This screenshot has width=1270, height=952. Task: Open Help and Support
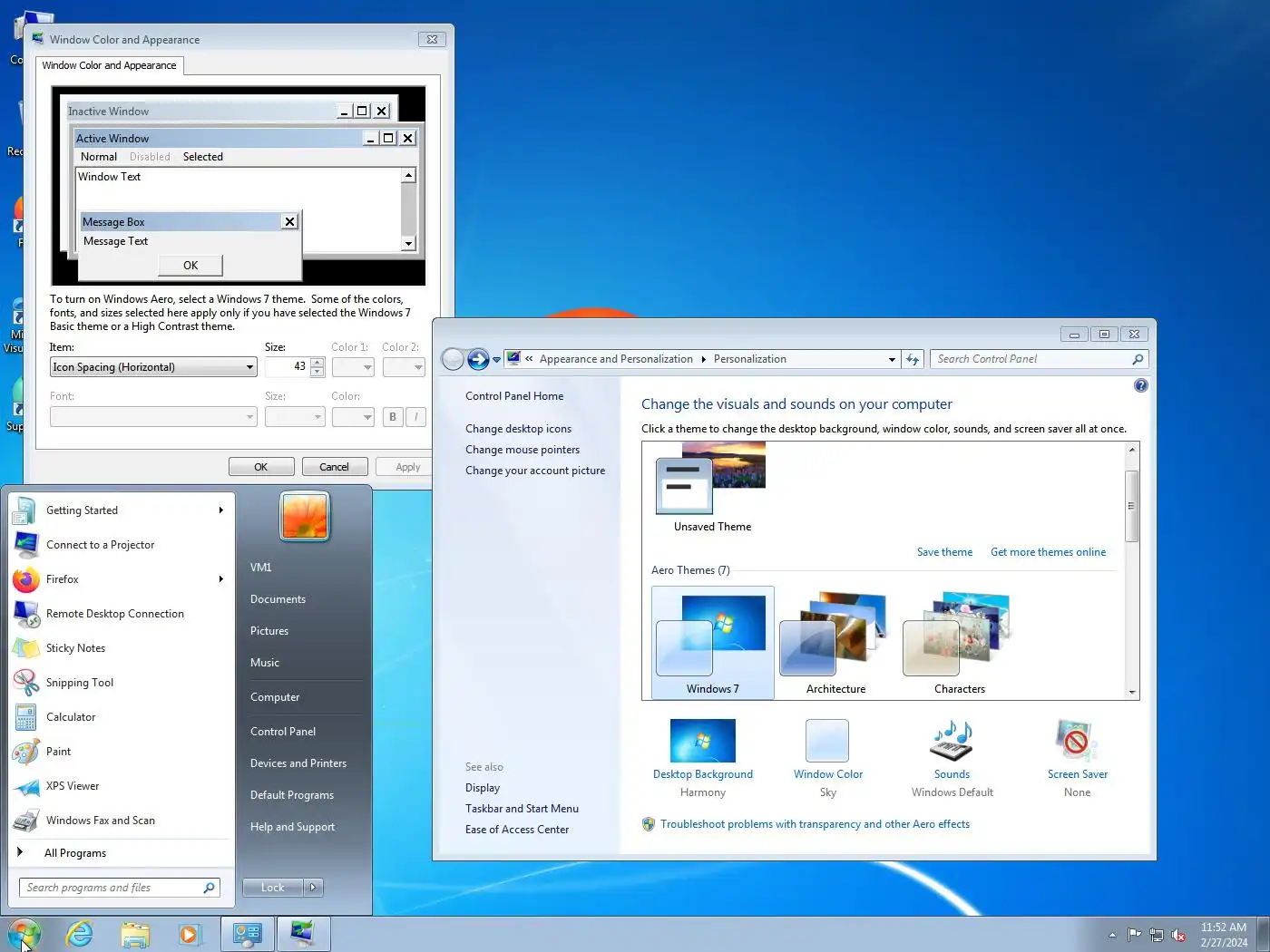tap(292, 827)
